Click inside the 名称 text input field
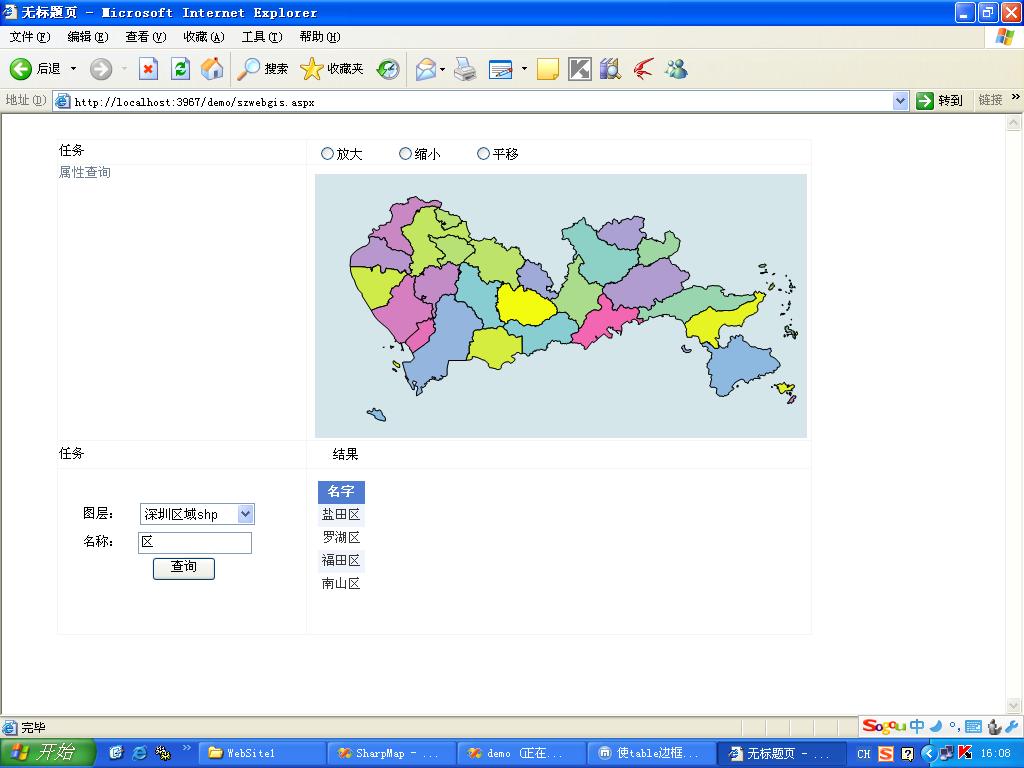This screenshot has height=768, width=1024. click(195, 542)
